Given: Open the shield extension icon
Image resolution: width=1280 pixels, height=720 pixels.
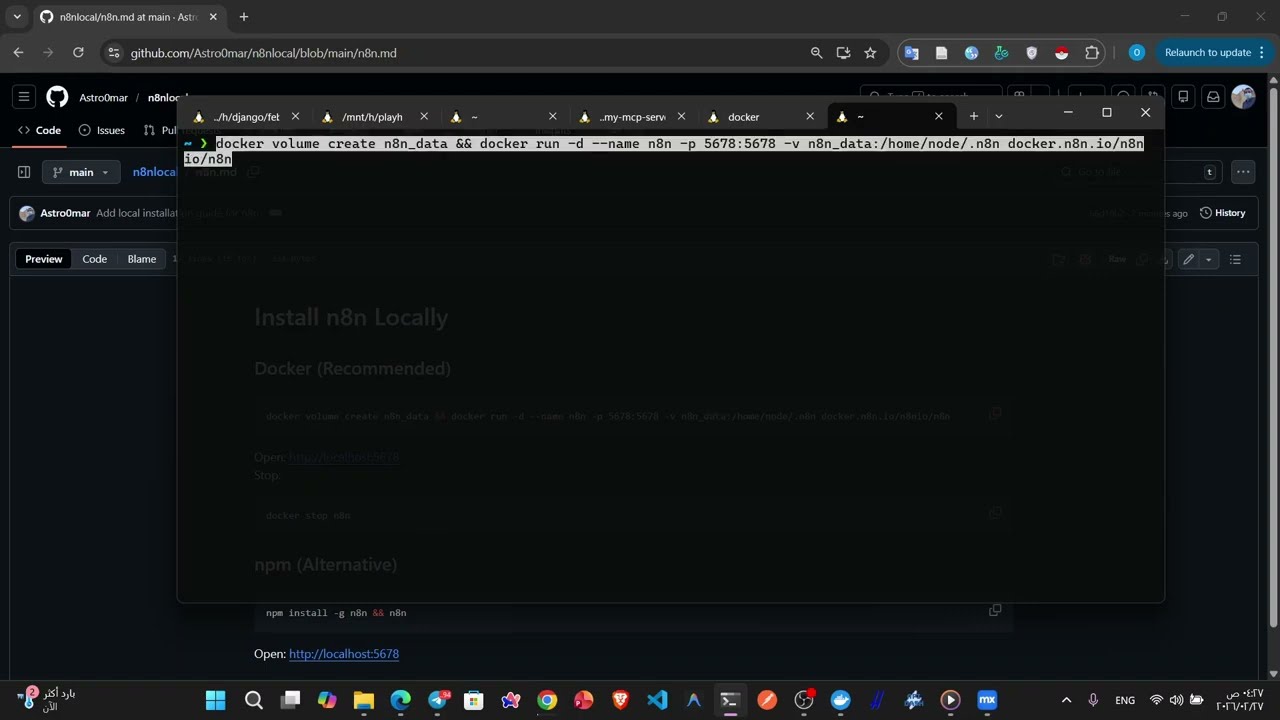Looking at the screenshot, I should point(1032,53).
